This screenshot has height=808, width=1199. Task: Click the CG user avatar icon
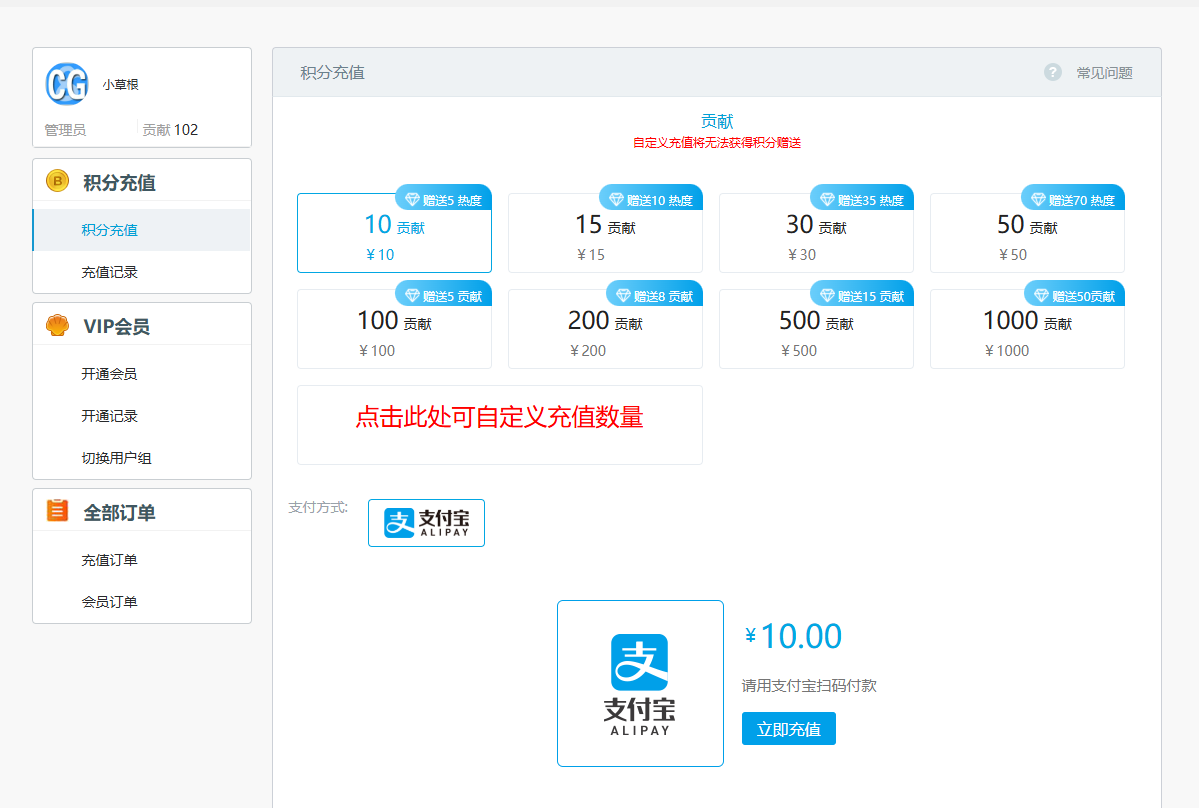[x=67, y=84]
